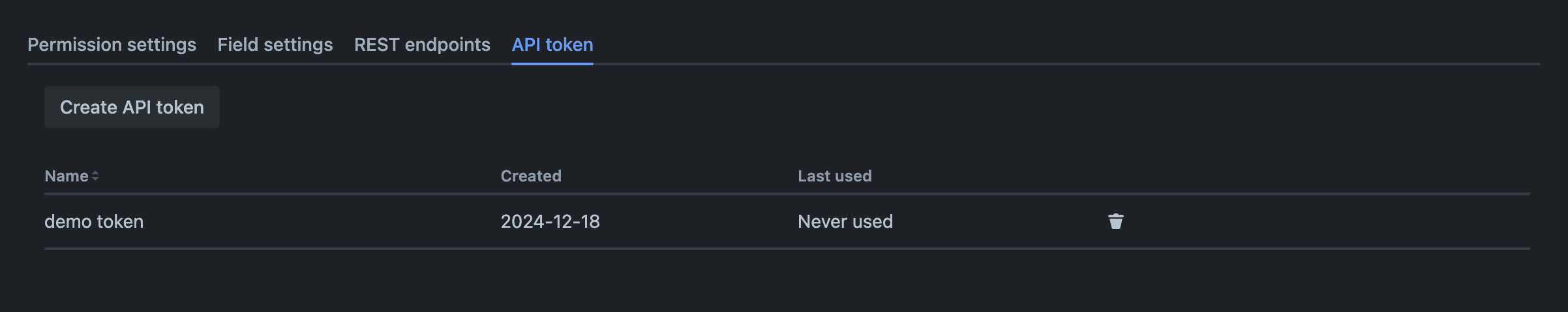Image resolution: width=1568 pixels, height=312 pixels.
Task: Click the upward sort arrow on Name column
Action: point(95,172)
